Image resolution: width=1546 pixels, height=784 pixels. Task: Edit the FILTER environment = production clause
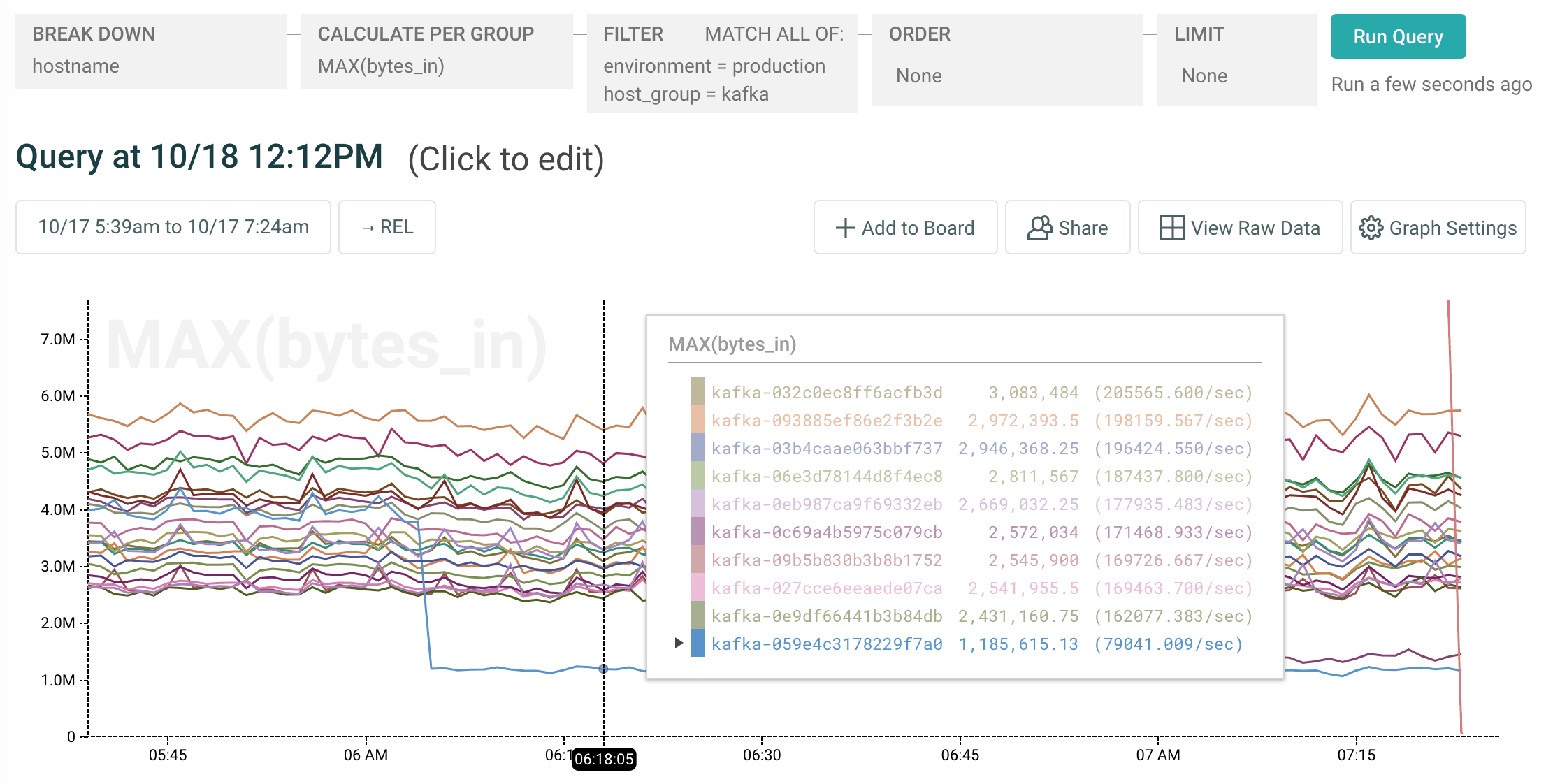click(x=714, y=66)
